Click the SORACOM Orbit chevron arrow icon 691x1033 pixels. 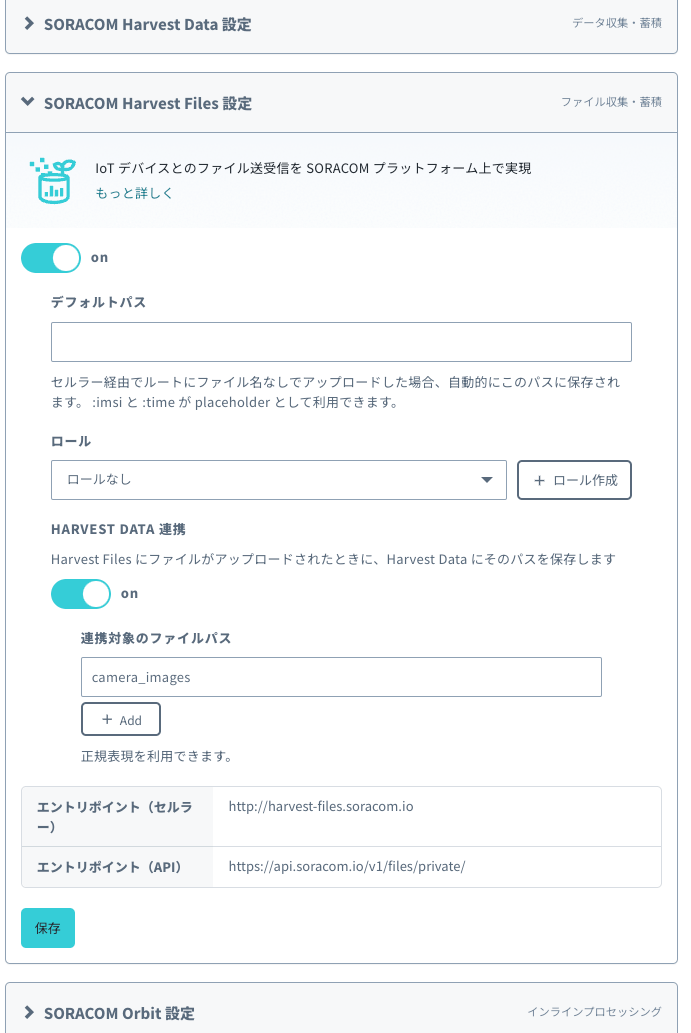click(x=28, y=1012)
